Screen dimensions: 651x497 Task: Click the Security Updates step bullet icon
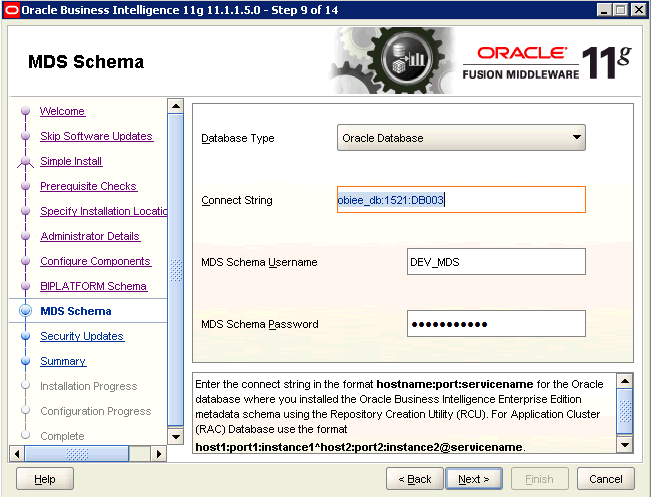pos(25,336)
